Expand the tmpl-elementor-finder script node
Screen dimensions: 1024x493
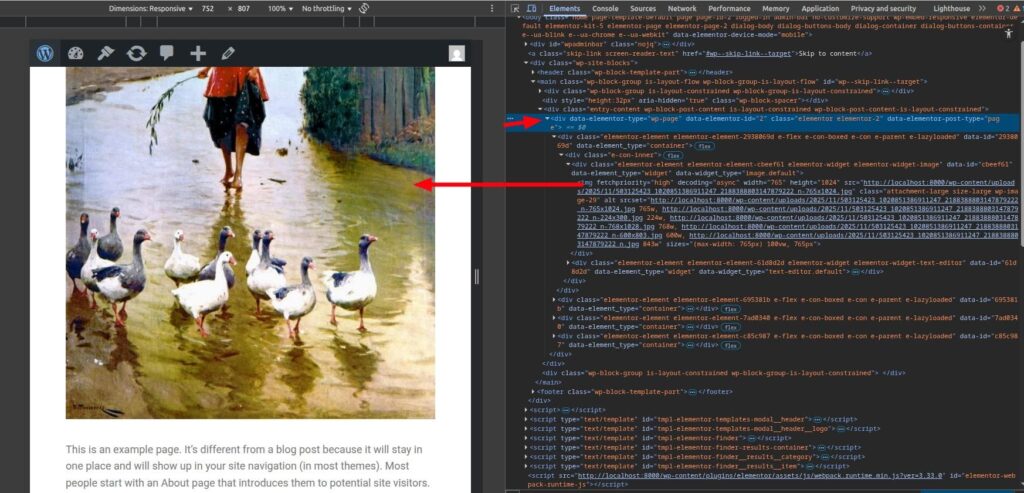click(x=526, y=438)
